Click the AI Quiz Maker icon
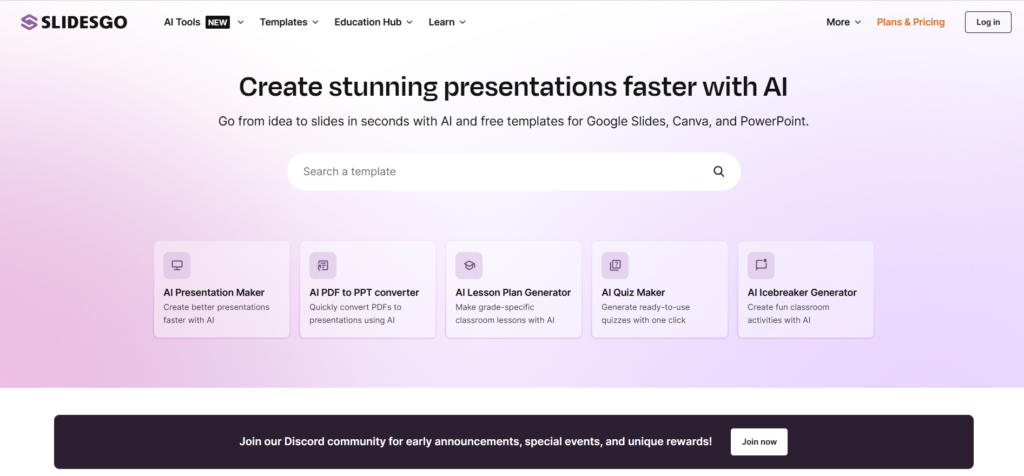The image size is (1024, 476). 615,265
